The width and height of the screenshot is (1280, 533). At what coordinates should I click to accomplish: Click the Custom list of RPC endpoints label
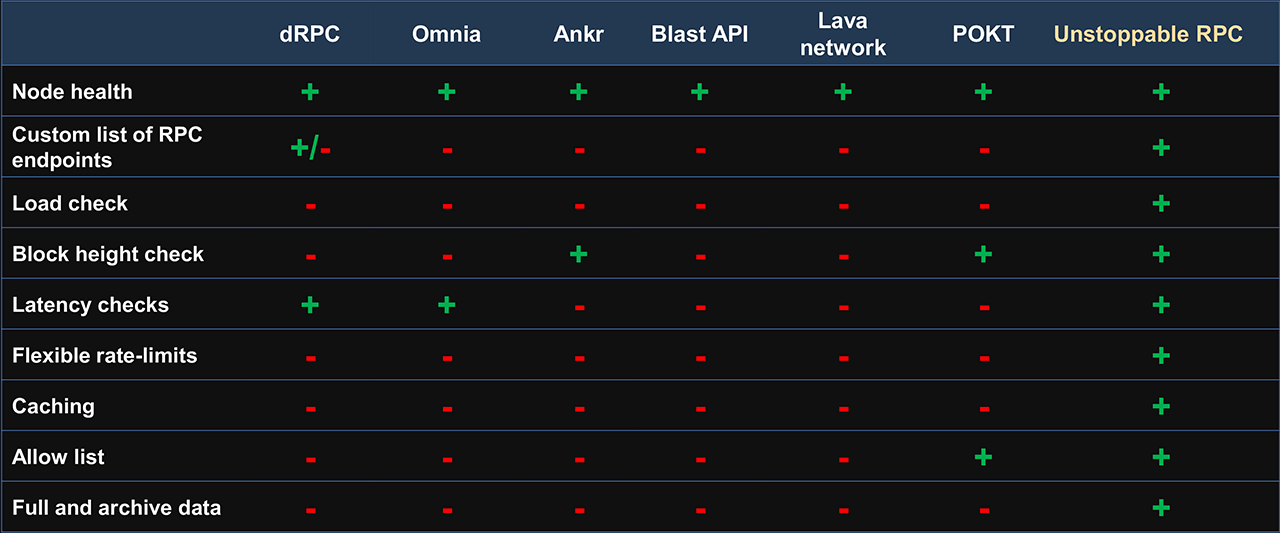pyautogui.click(x=107, y=147)
